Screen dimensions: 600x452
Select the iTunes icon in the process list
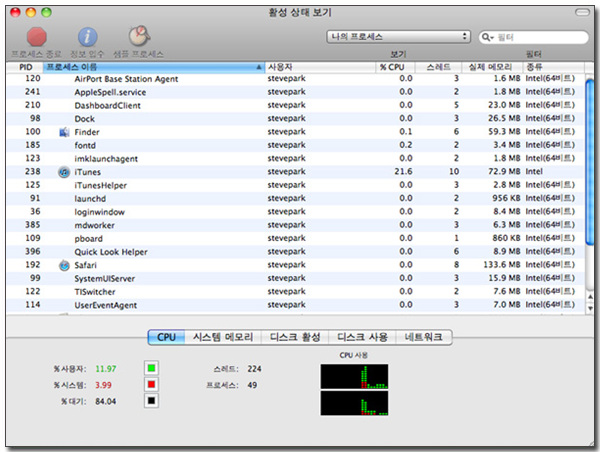point(64,172)
